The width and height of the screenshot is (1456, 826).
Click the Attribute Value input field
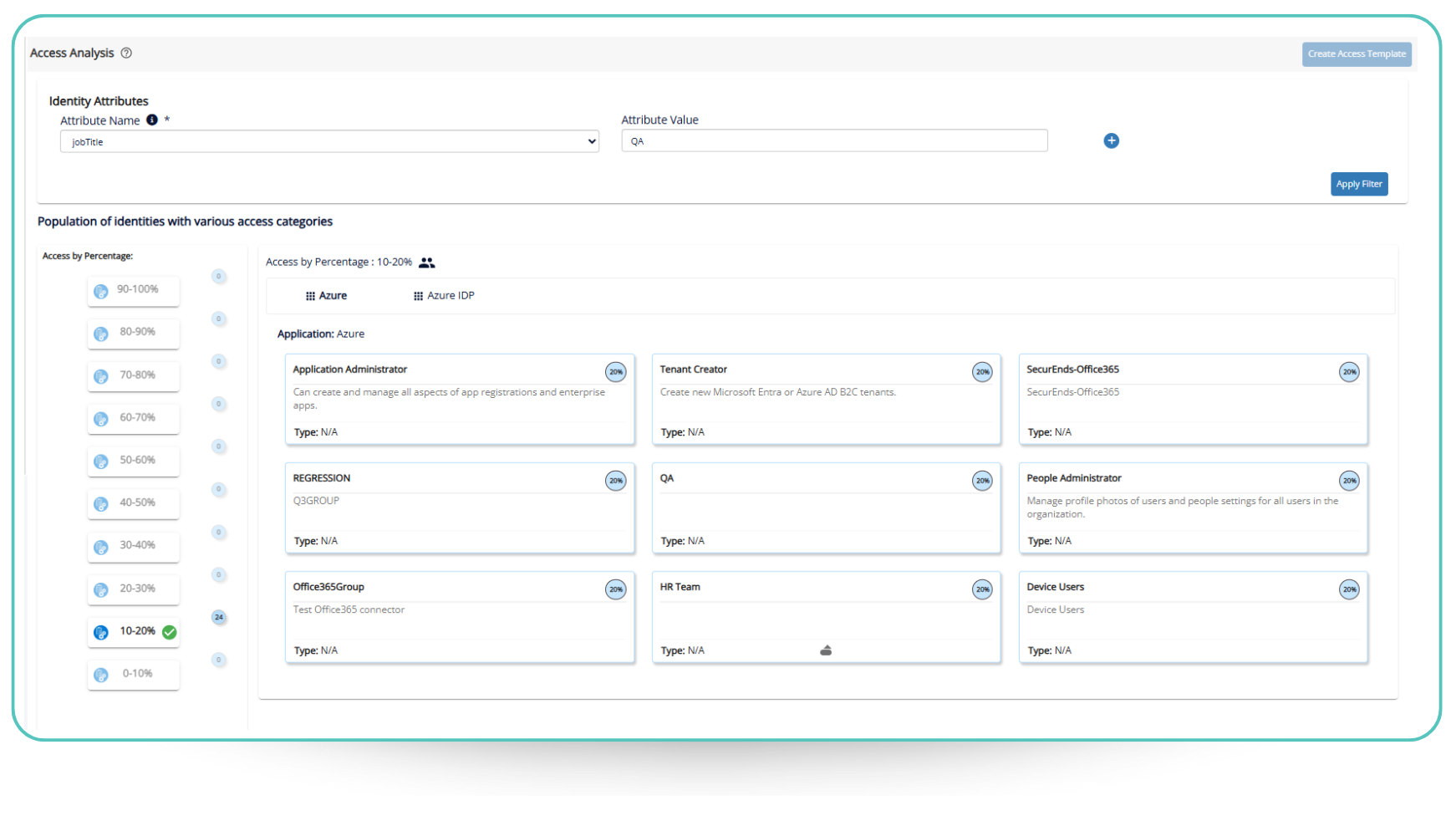[833, 141]
